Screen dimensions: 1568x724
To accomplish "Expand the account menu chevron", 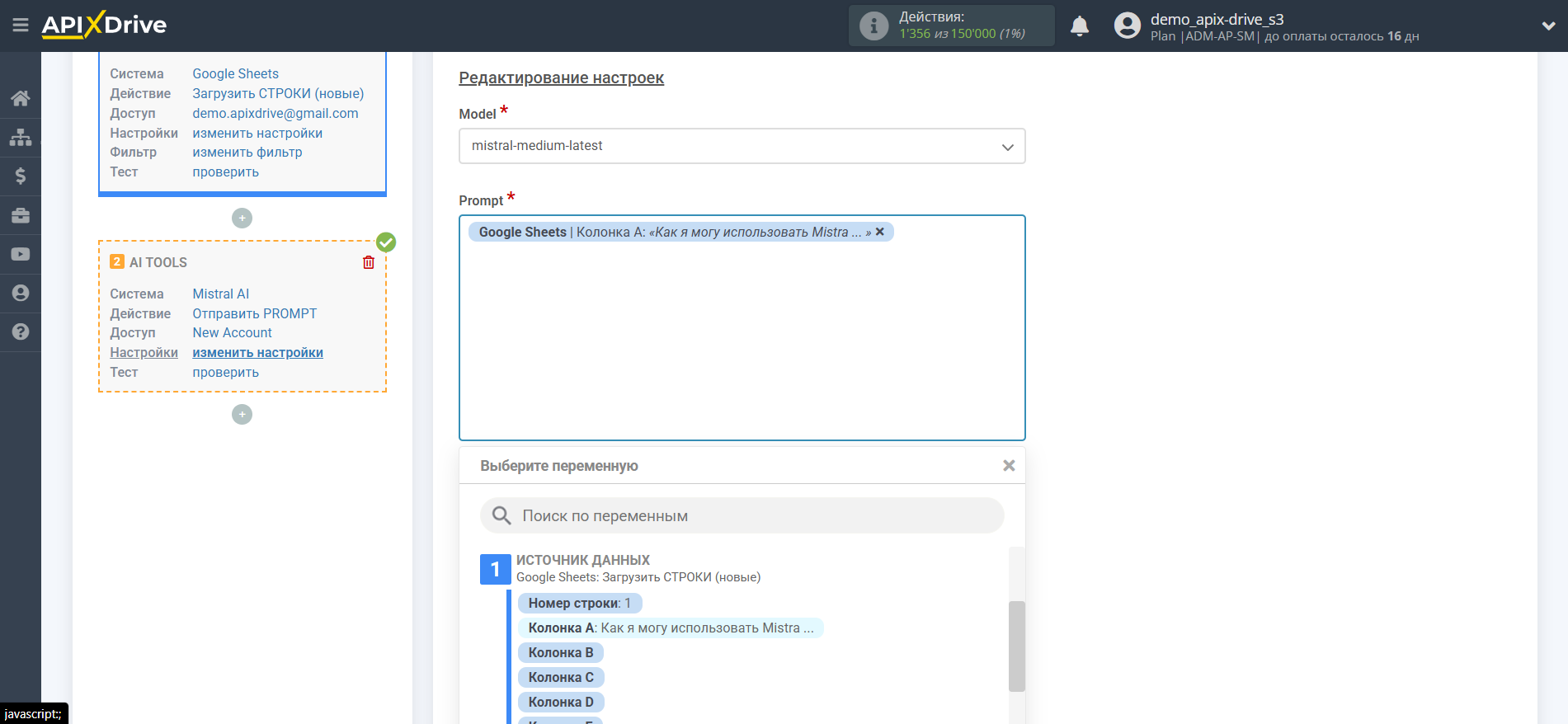I will click(1548, 26).
